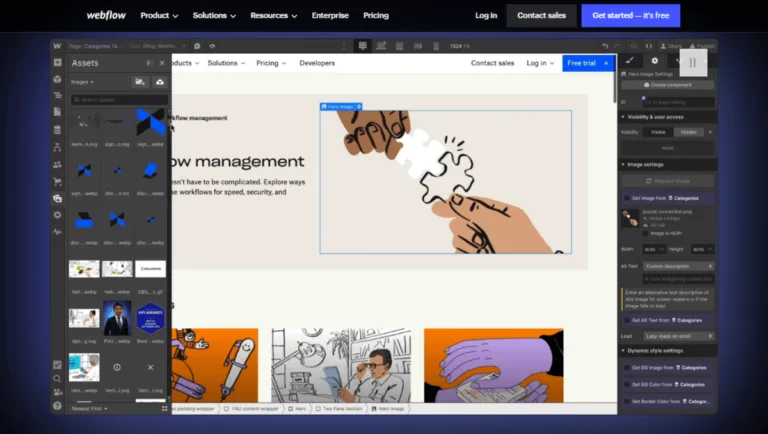This screenshot has width=768, height=434.
Task: Open the Users panel icon
Action: (57, 165)
